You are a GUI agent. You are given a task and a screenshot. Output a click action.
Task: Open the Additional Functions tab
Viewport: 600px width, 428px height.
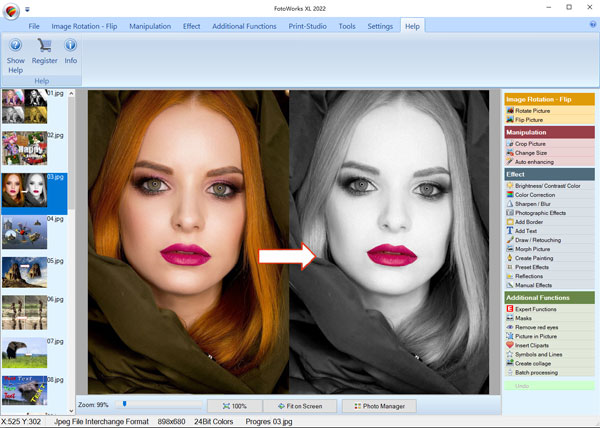click(x=244, y=26)
